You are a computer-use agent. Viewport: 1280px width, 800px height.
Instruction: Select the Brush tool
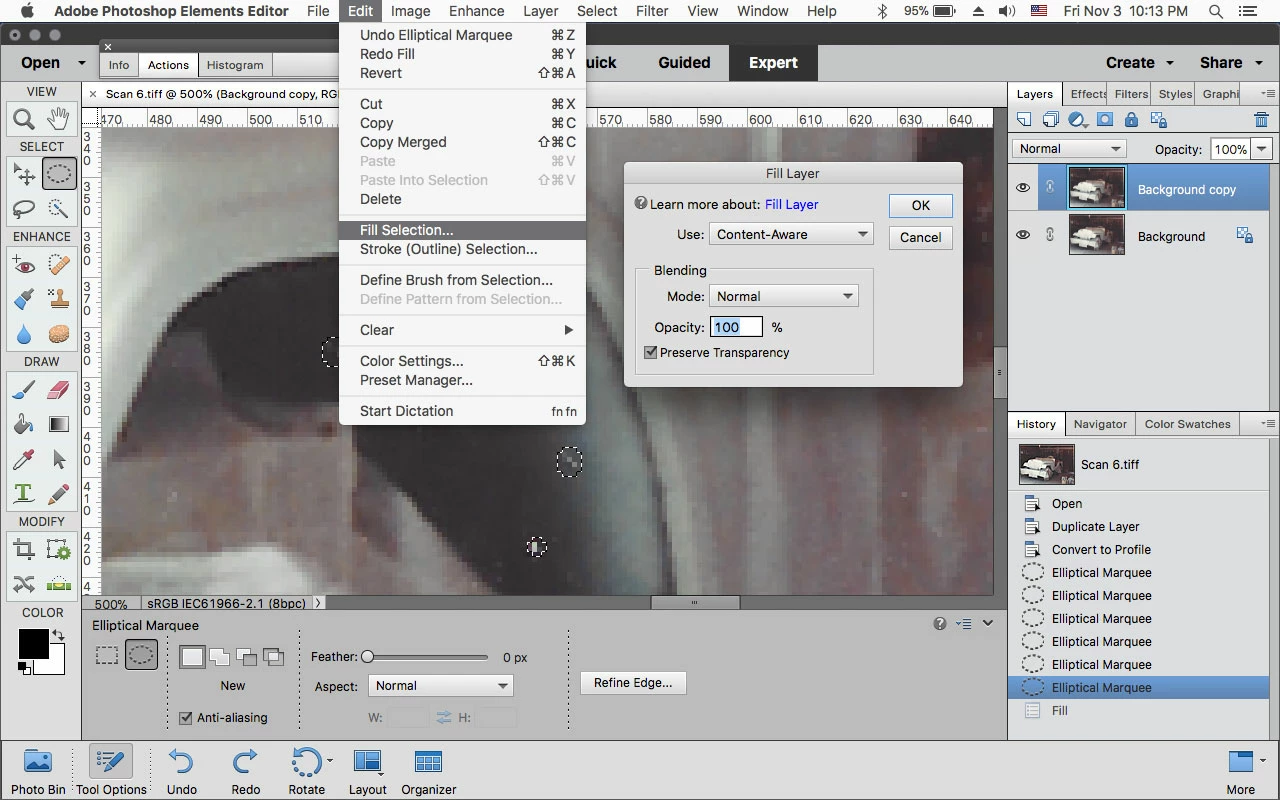pyautogui.click(x=24, y=390)
